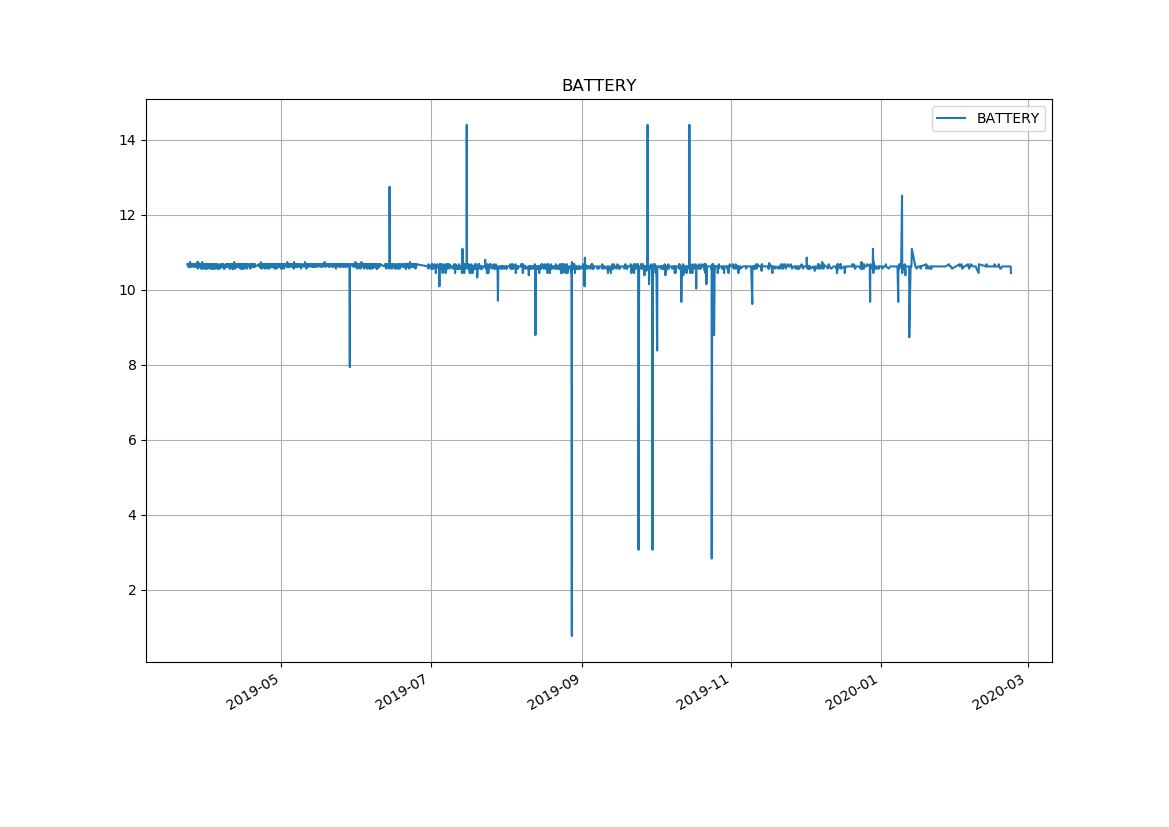Select the 2020-01 x-axis date label

(x=854, y=692)
